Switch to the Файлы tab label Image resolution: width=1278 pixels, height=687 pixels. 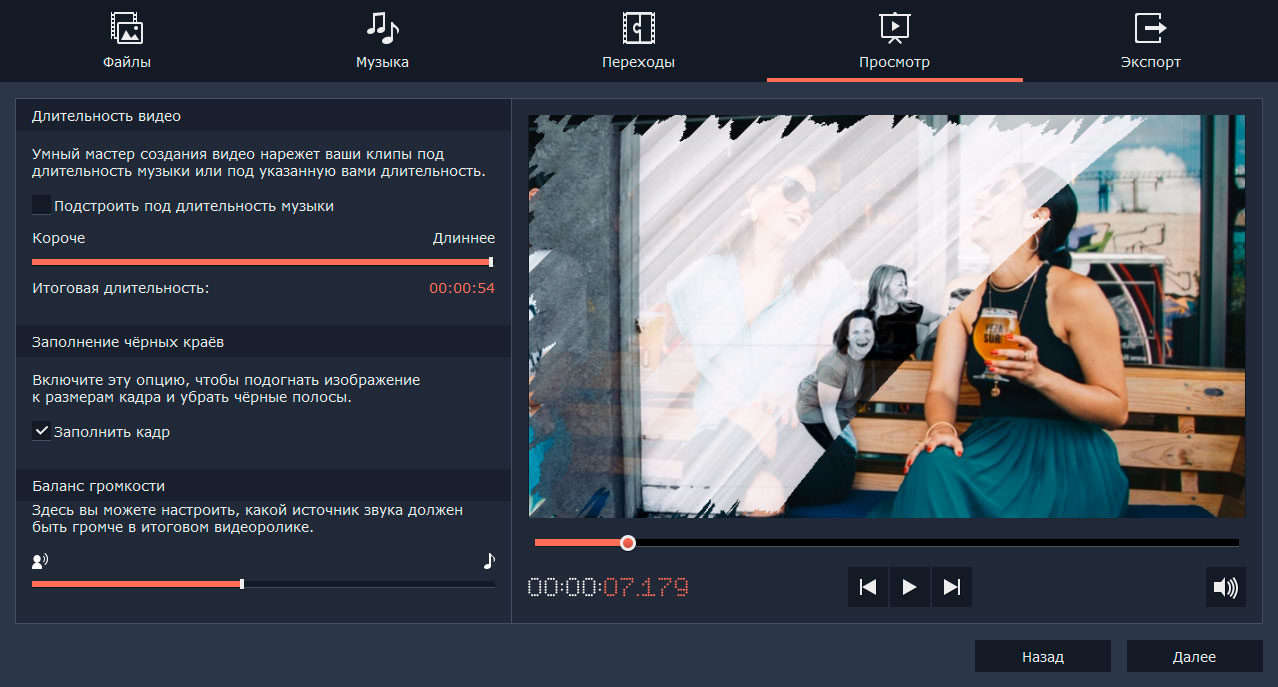pos(127,62)
